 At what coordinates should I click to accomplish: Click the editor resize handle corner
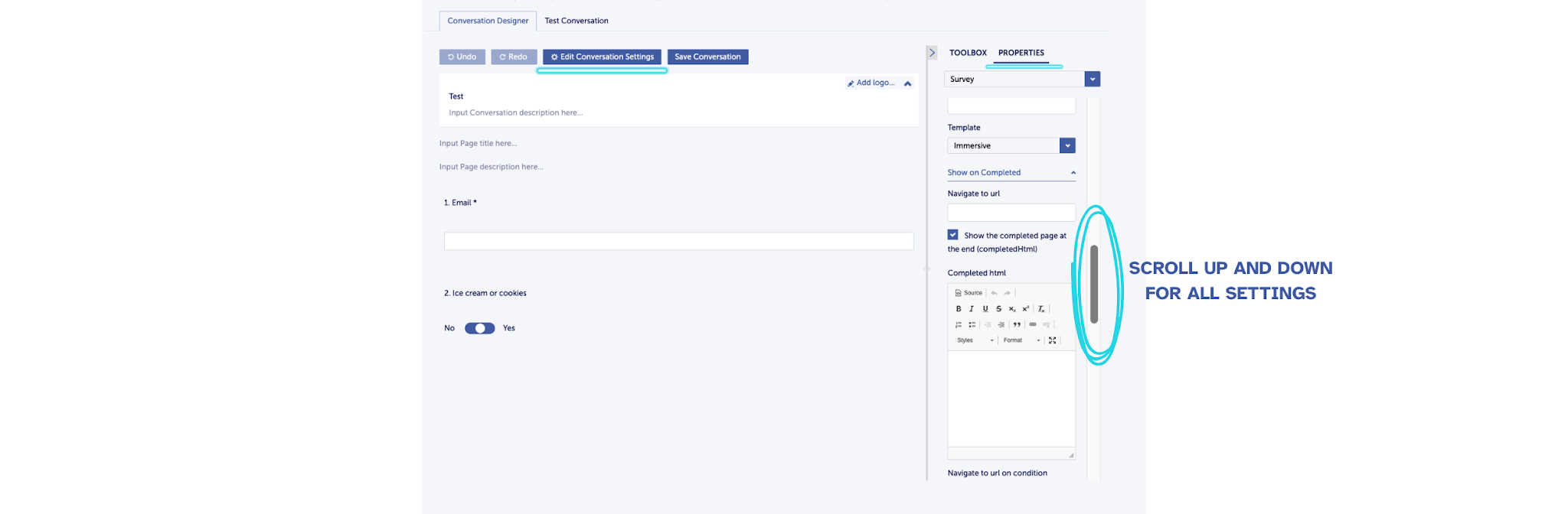1071,455
